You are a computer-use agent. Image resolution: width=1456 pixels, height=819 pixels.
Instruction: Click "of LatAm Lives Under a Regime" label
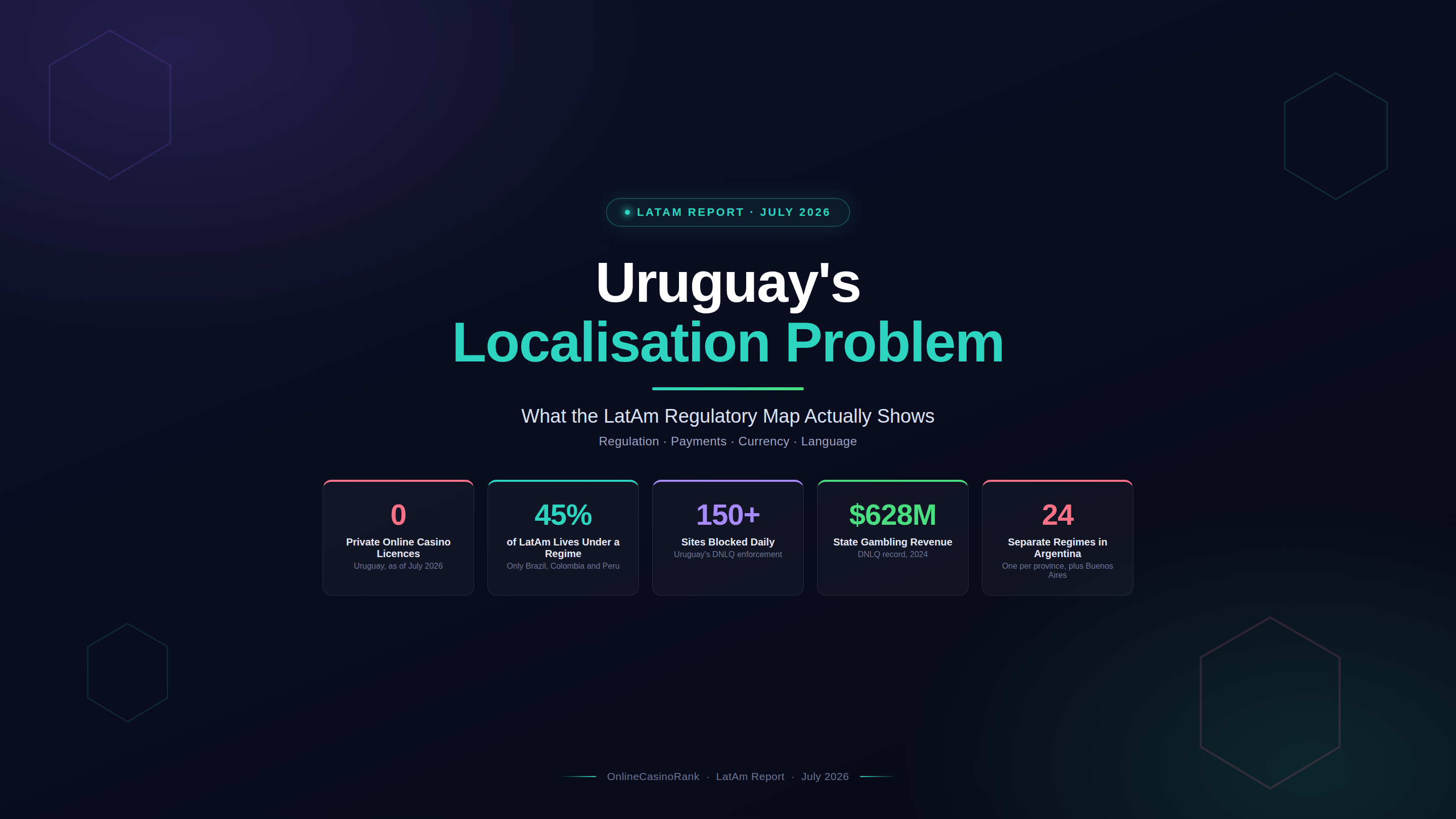click(563, 548)
